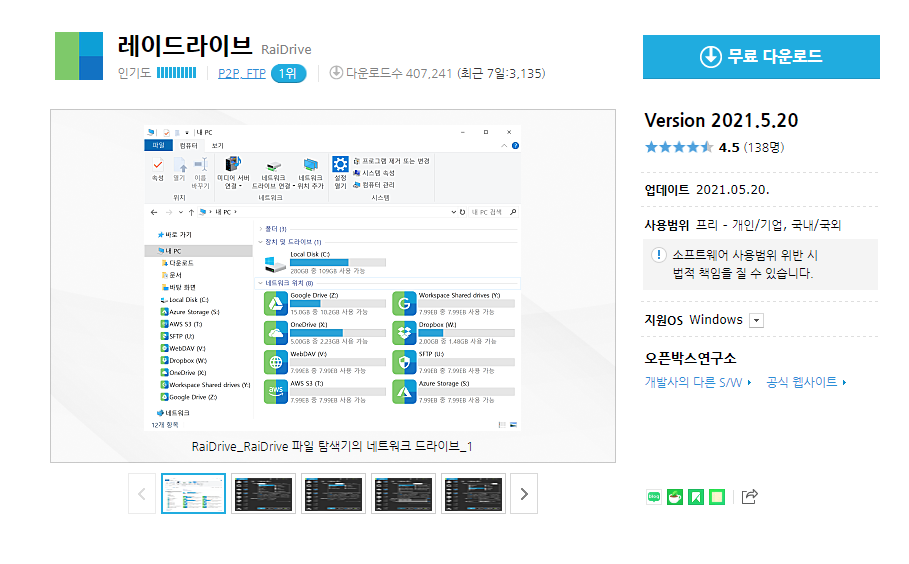
Task: Select the fifth screenshot thumbnail
Action: pos(474,494)
